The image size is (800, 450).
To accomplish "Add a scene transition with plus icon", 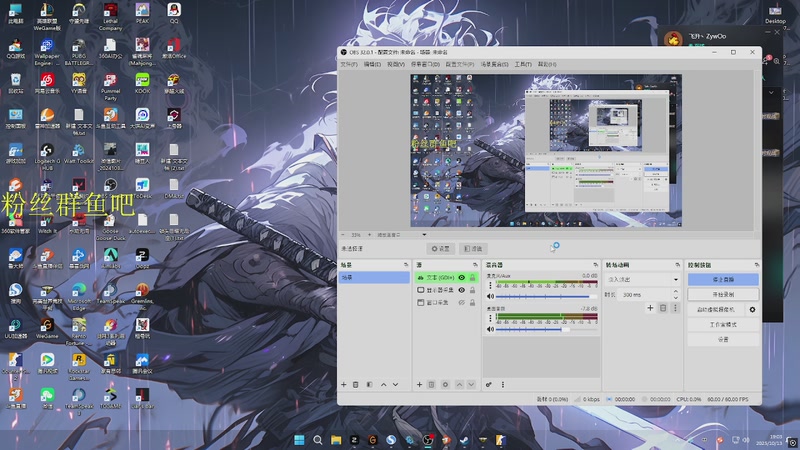I will click(650, 308).
